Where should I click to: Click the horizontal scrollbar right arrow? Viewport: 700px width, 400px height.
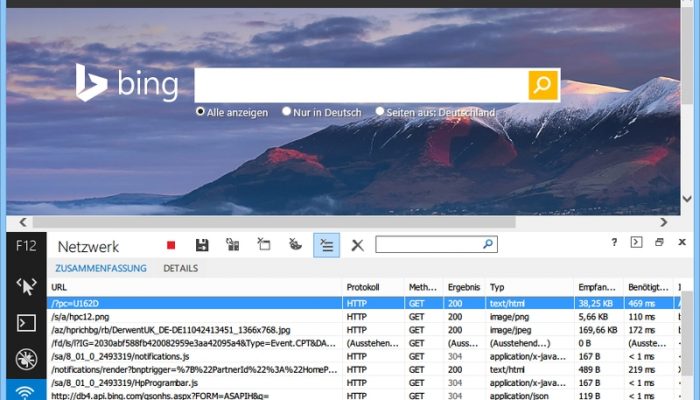tap(664, 222)
